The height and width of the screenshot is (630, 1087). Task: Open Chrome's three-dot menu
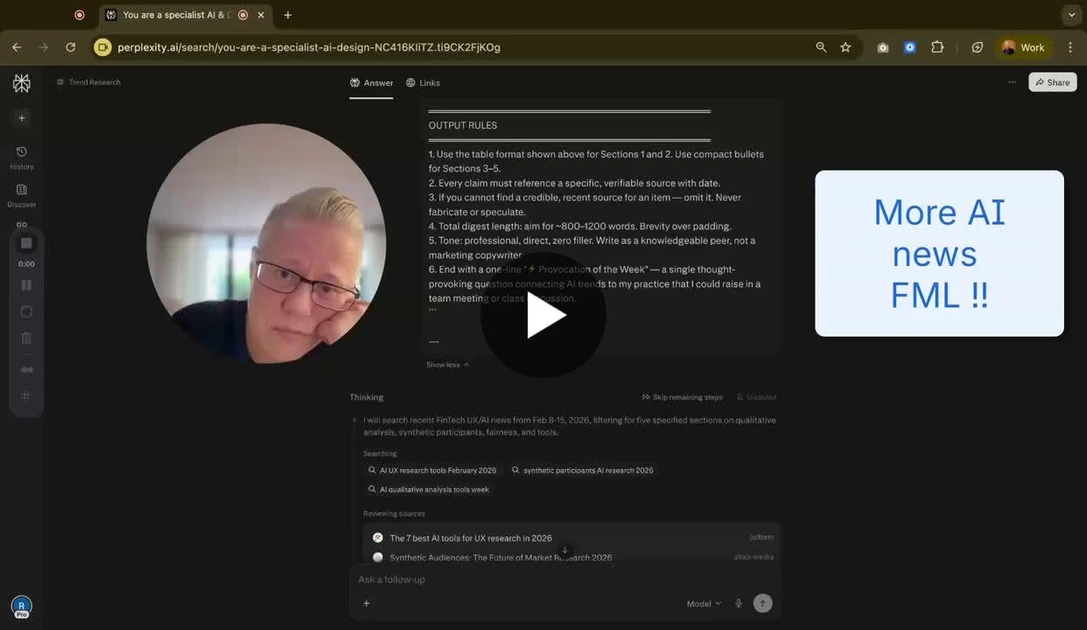[x=1070, y=47]
